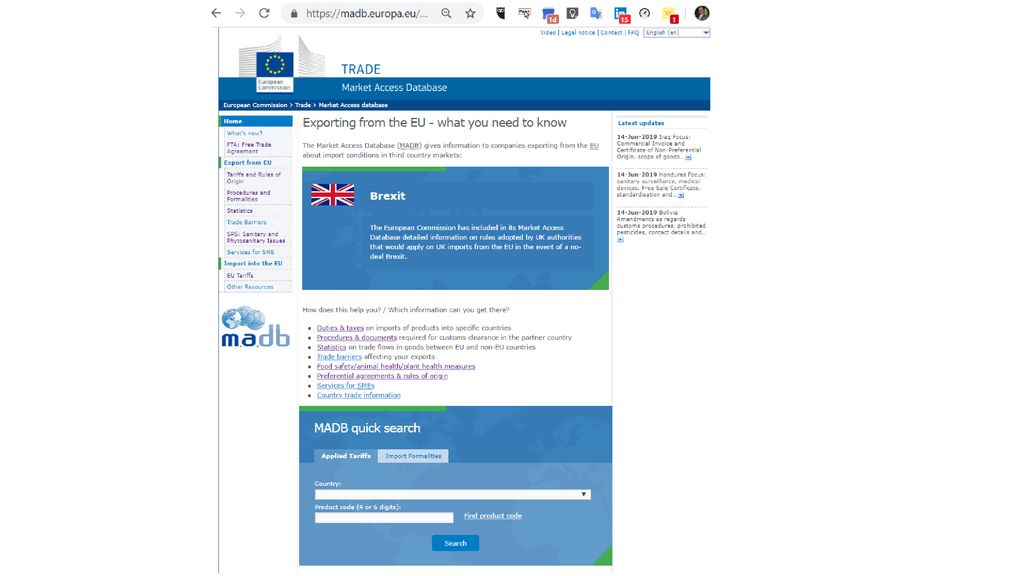Open the Bolivia update arrow icon
The image size is (1024, 576).
[x=620, y=240]
